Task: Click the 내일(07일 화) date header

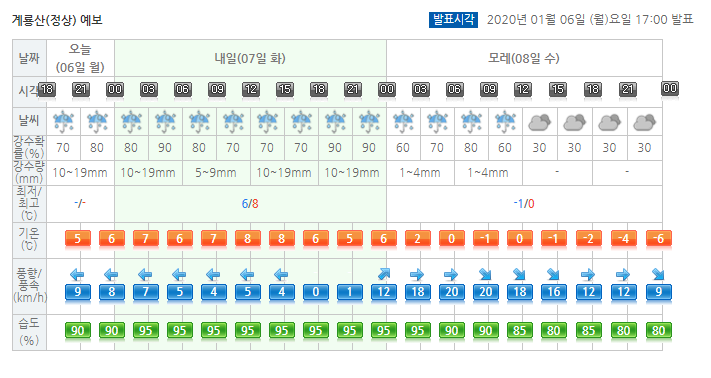Action: tap(250, 58)
